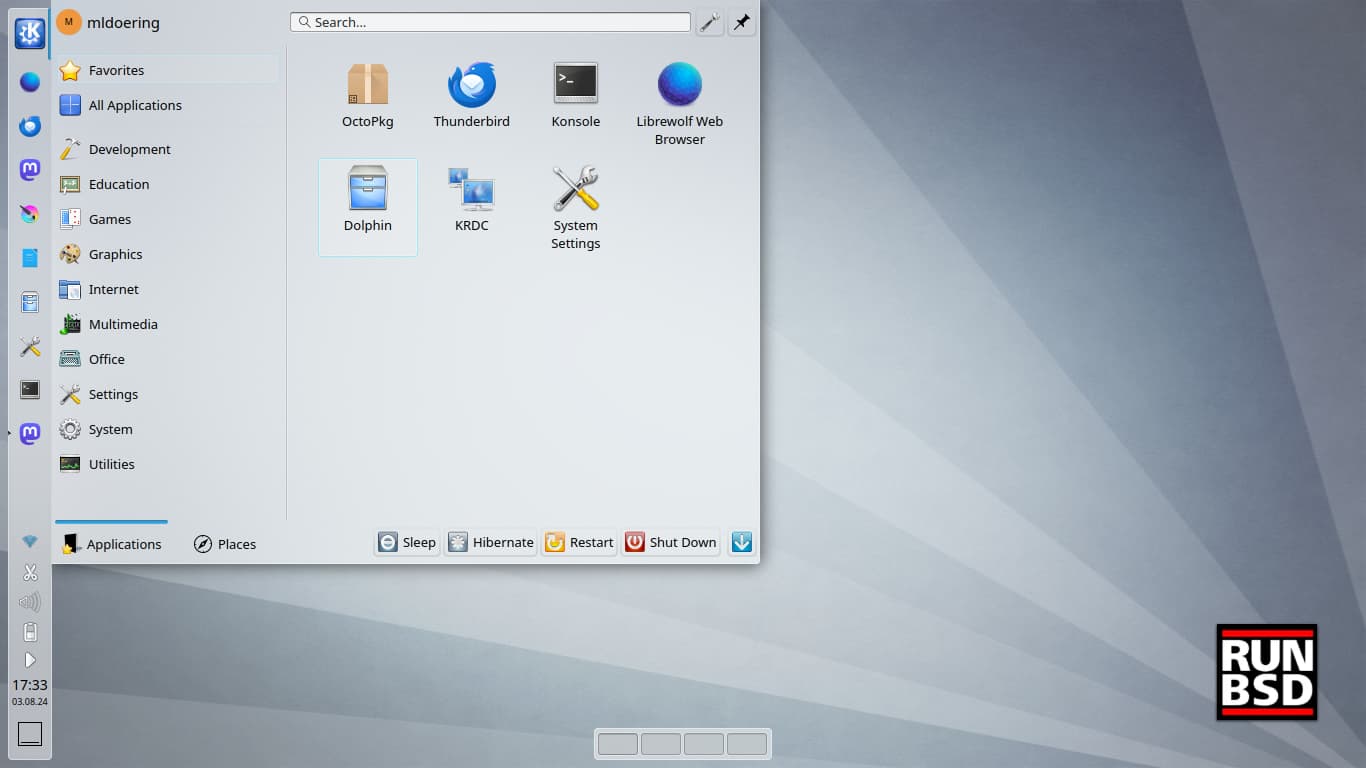Launch Librewolf Web Browser from Favorites grid
Viewport: 1366px width, 768px height.
(680, 104)
